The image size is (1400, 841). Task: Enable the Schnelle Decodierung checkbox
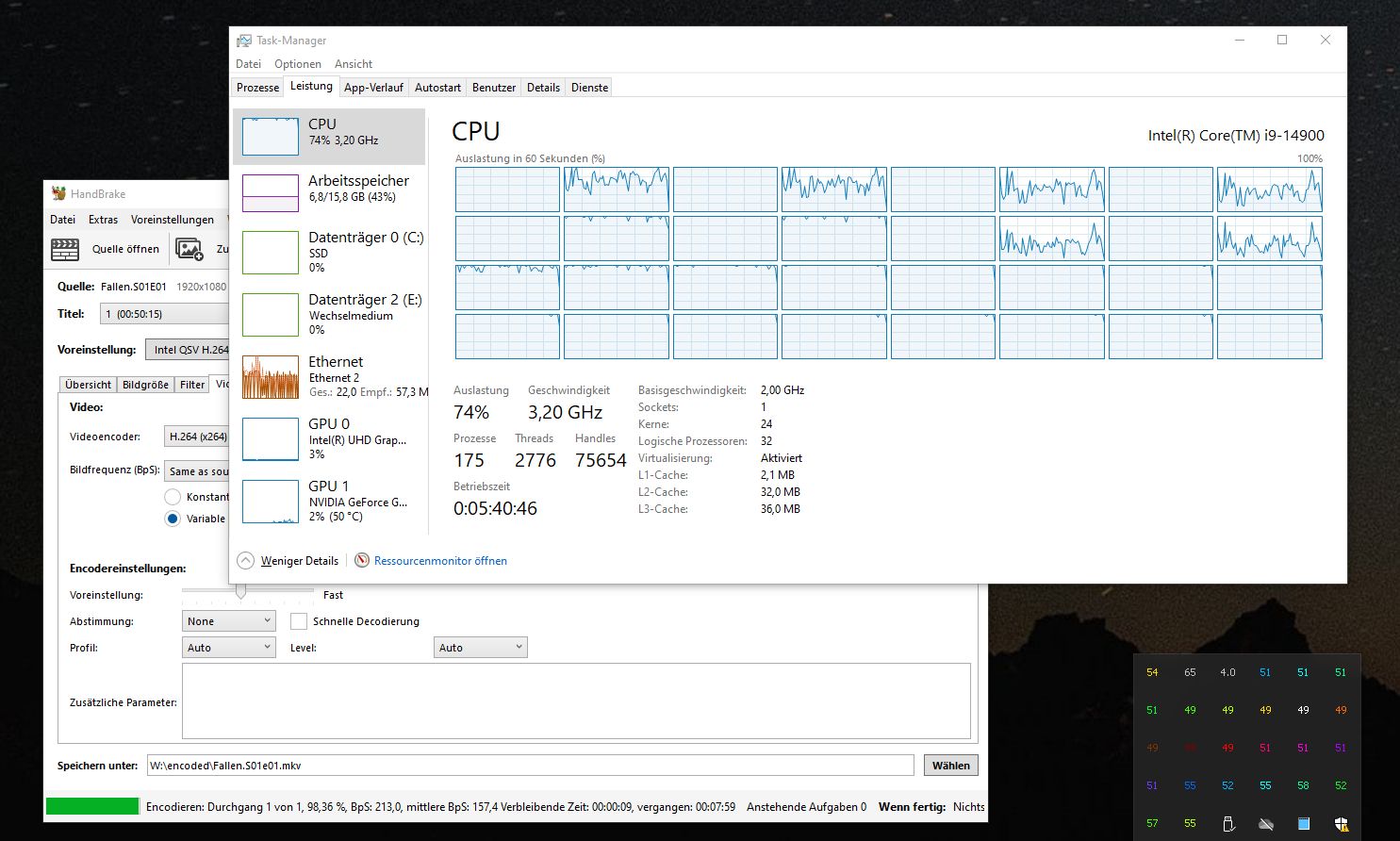pos(299,621)
